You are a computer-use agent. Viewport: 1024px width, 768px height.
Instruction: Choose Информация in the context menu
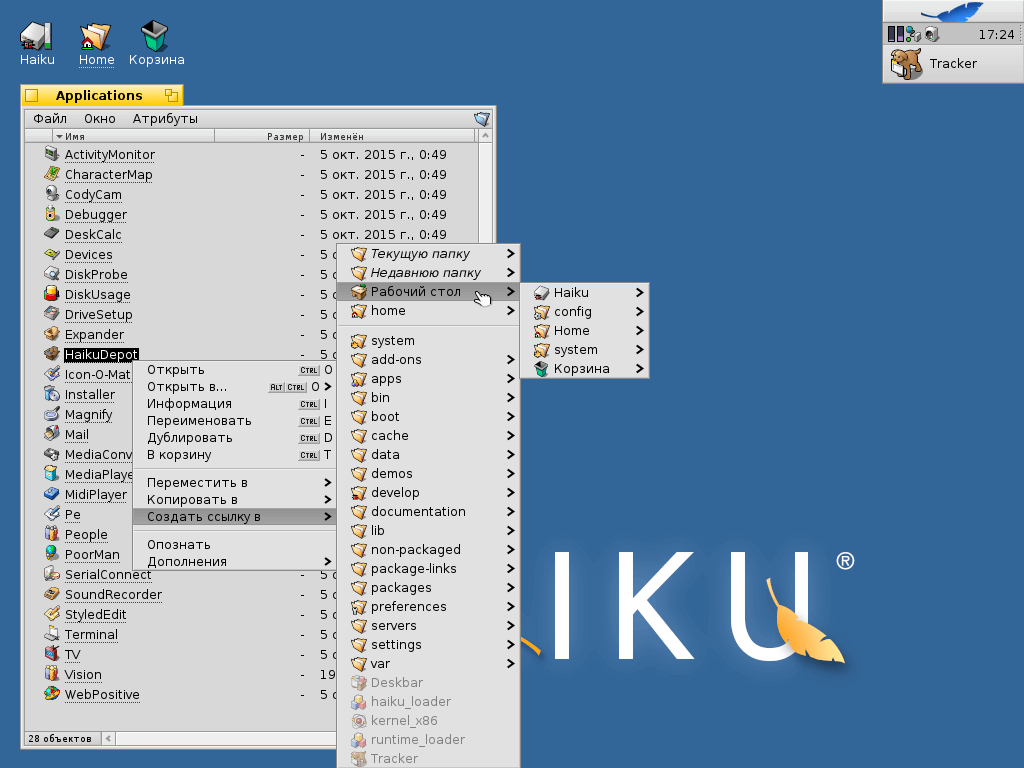pos(234,404)
